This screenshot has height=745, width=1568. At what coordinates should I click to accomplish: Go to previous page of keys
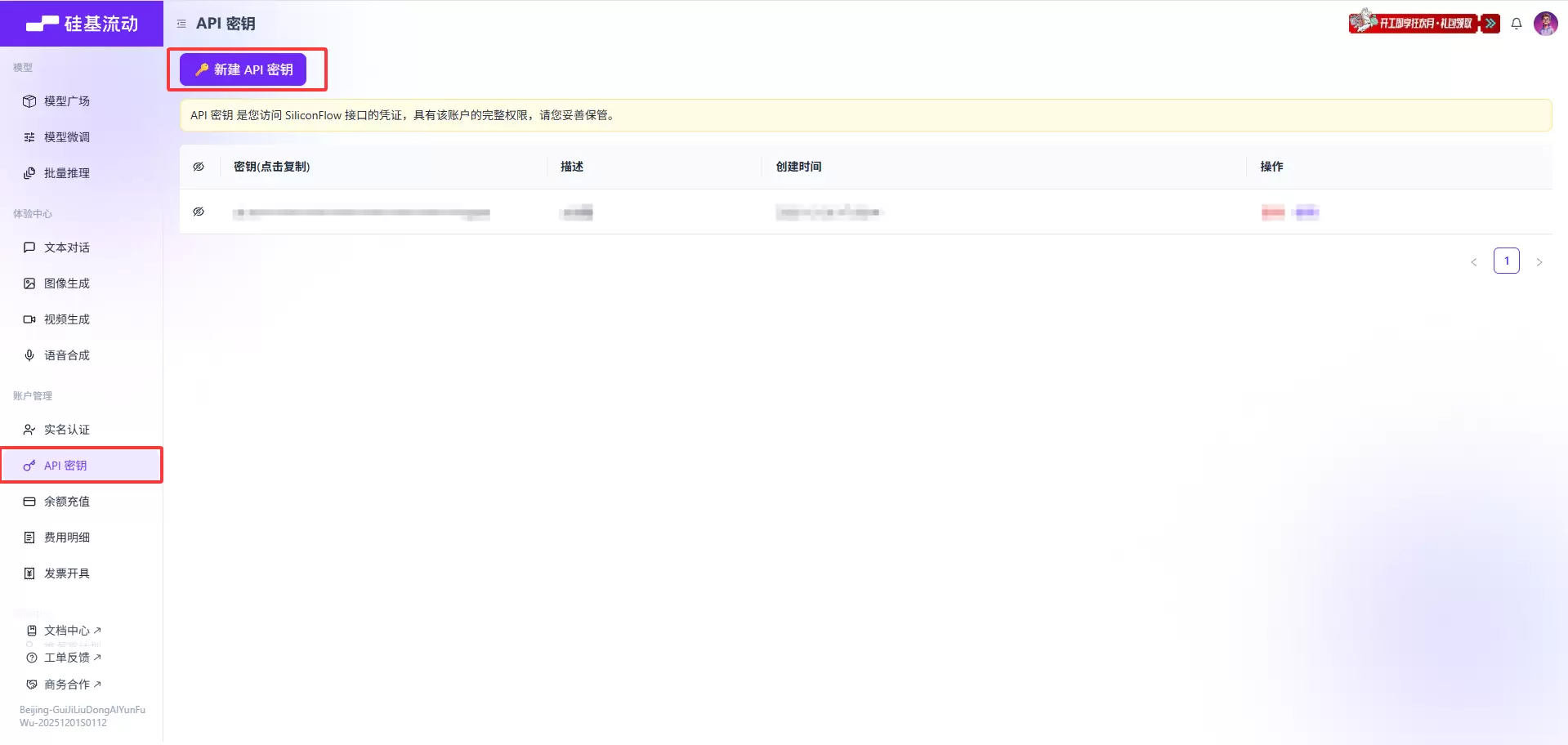click(x=1473, y=262)
